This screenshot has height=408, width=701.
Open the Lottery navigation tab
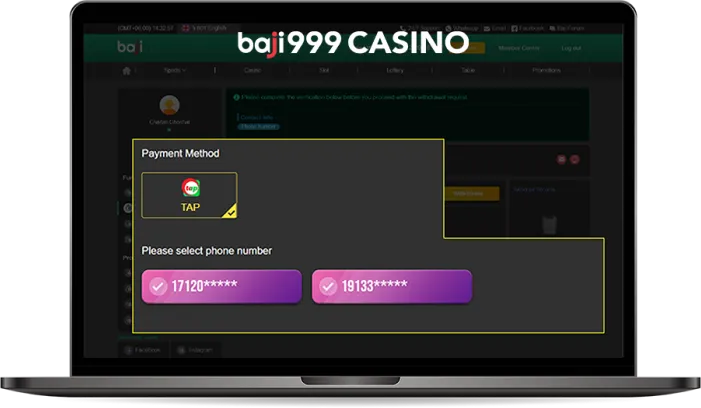pyautogui.click(x=395, y=71)
